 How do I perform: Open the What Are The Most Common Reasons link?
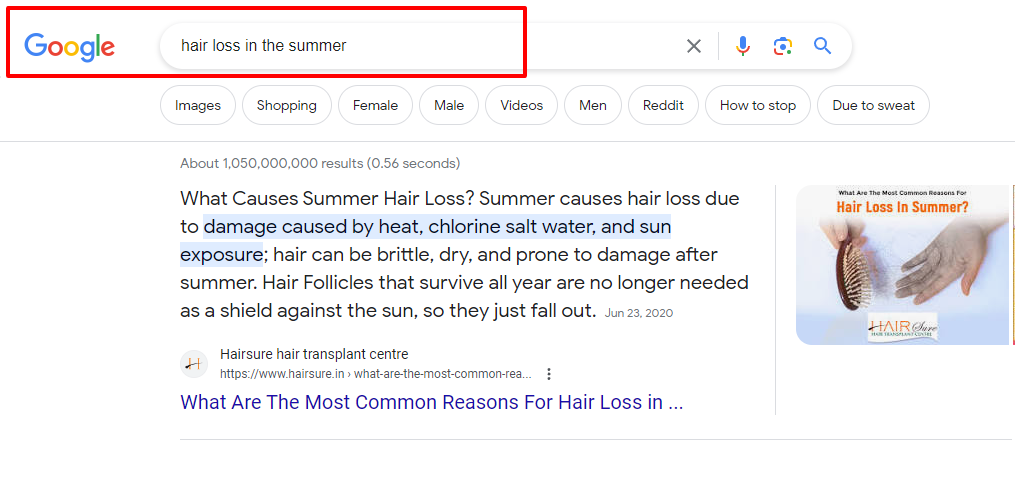[432, 402]
